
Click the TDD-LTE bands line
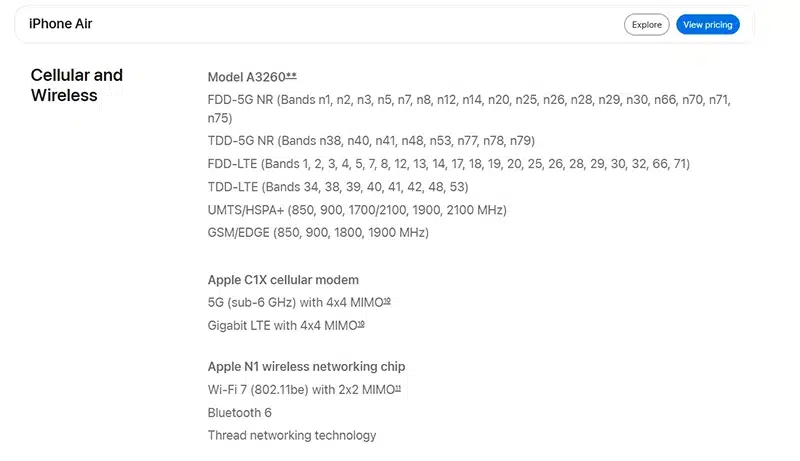click(x=338, y=187)
